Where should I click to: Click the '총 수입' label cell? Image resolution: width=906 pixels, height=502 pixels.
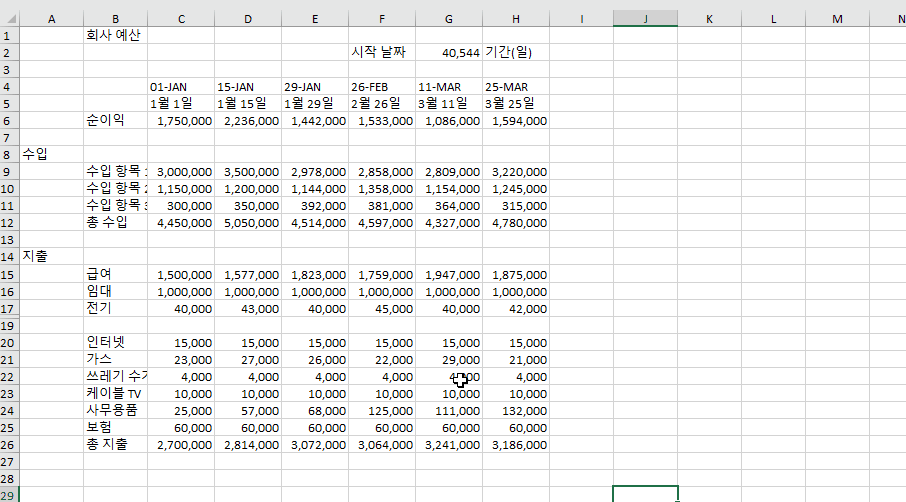pos(115,223)
